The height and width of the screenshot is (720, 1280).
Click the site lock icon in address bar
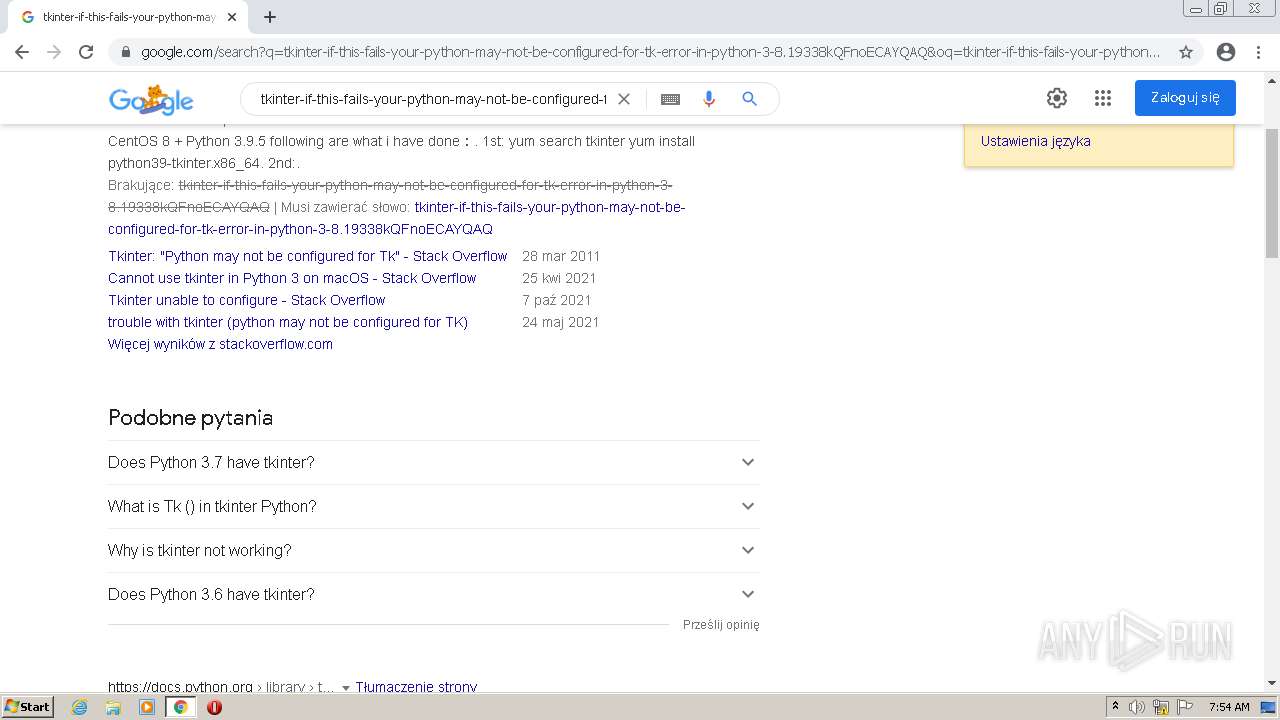pyautogui.click(x=126, y=52)
